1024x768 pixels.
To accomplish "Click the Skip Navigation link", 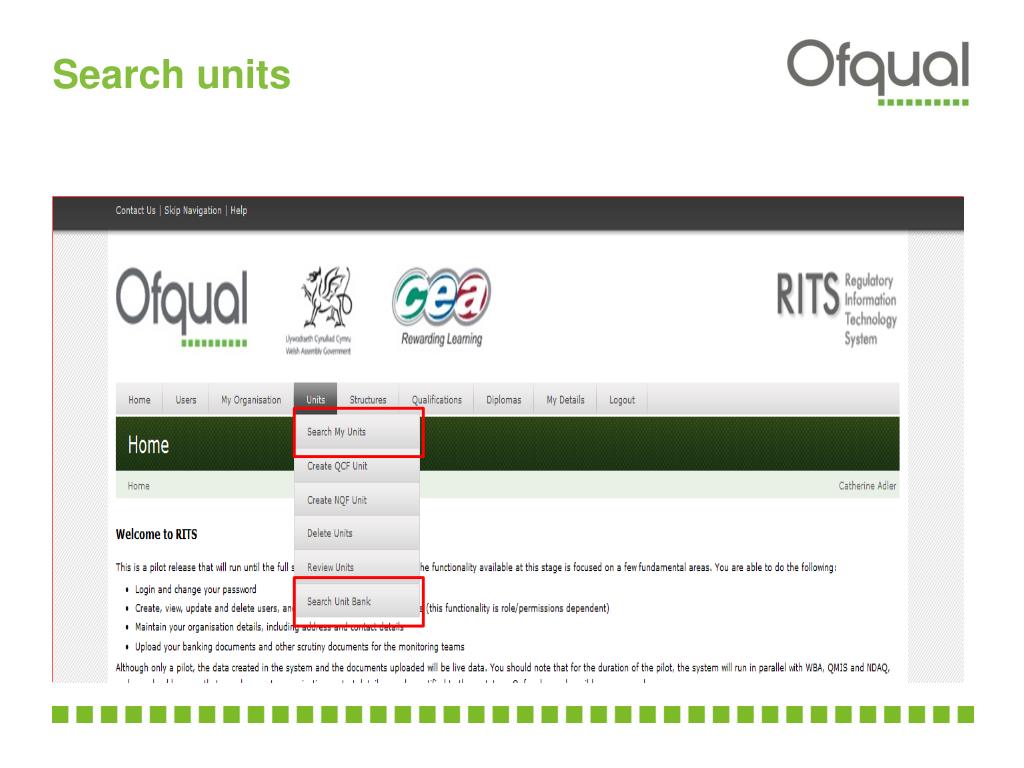I will click(193, 210).
